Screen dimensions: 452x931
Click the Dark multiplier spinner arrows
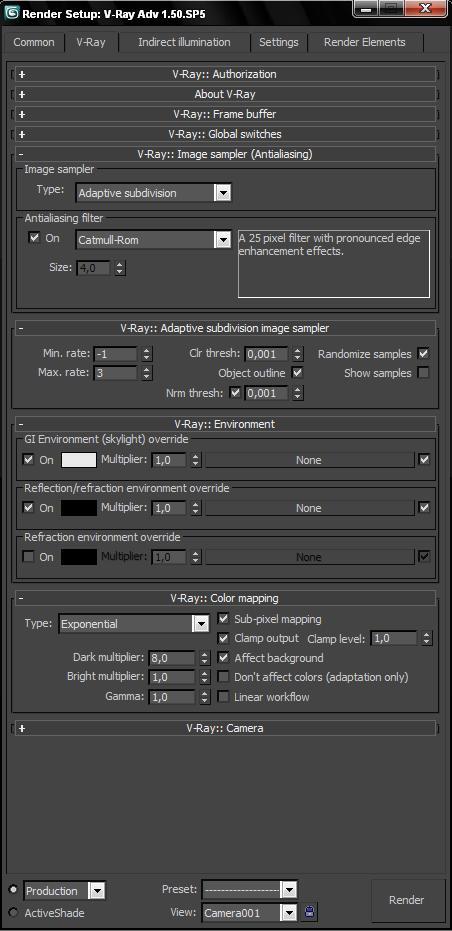[x=204, y=658]
